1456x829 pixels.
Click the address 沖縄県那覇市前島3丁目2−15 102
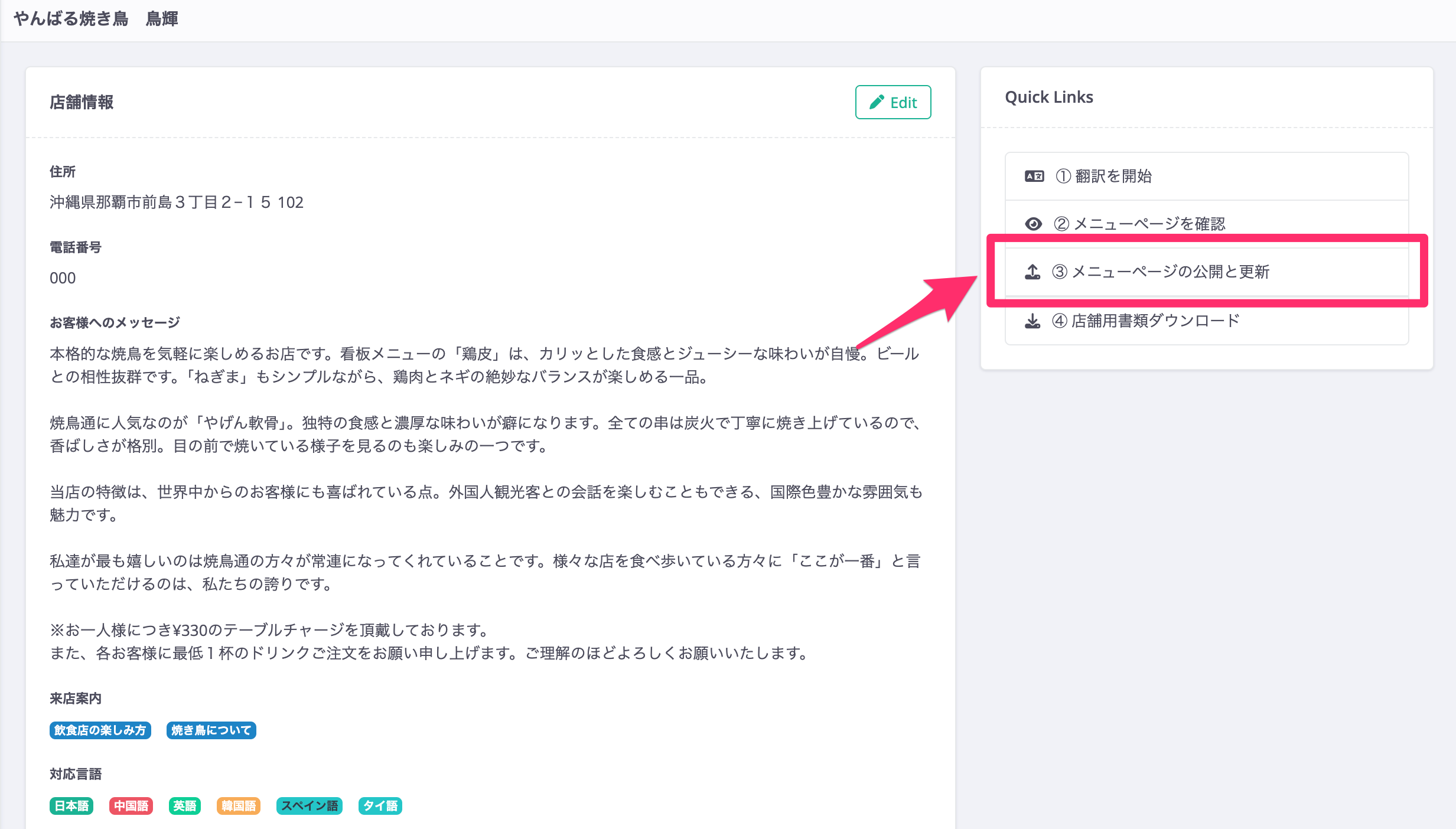(177, 203)
